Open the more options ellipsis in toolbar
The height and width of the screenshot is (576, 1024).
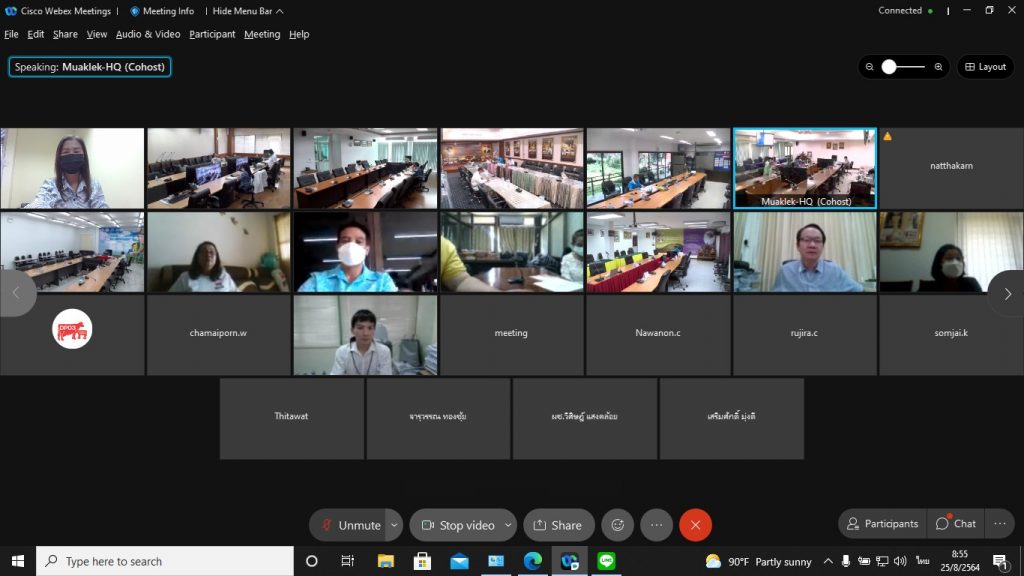[656, 525]
